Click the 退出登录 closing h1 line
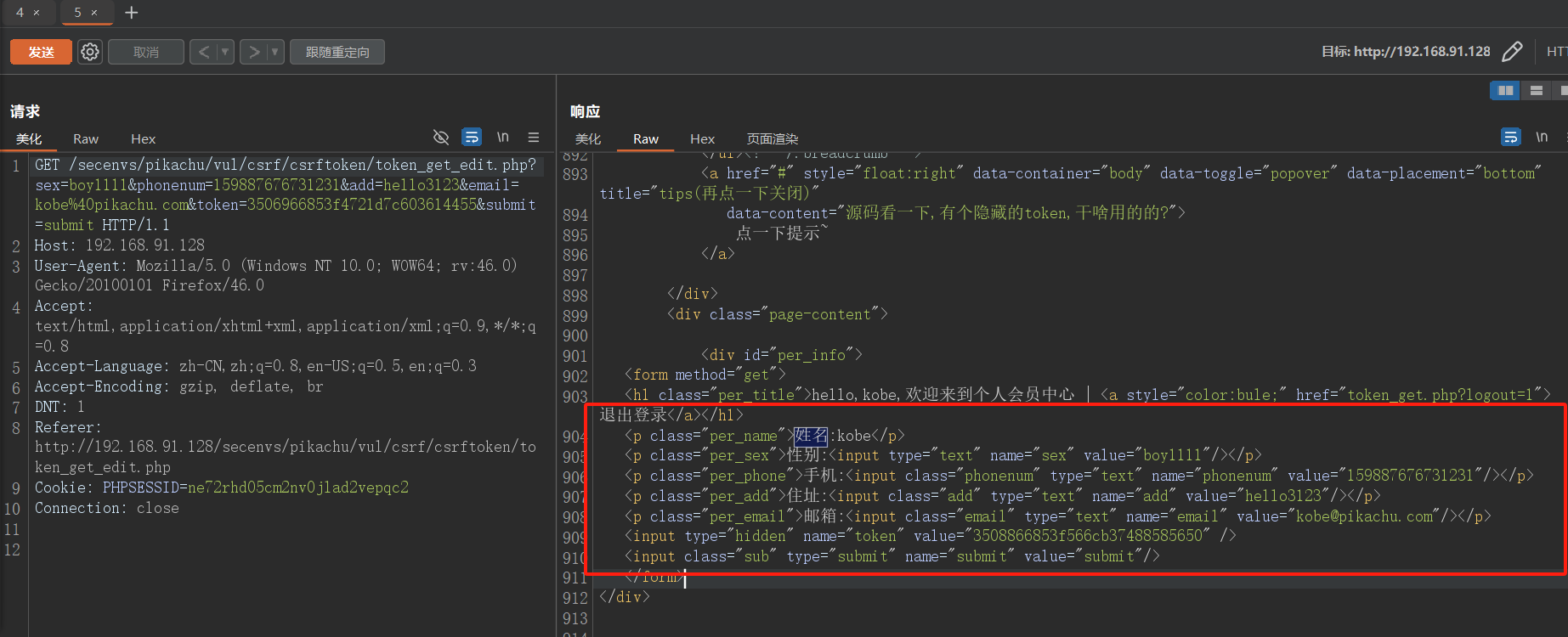This screenshot has width=1568, height=637. pos(671,414)
